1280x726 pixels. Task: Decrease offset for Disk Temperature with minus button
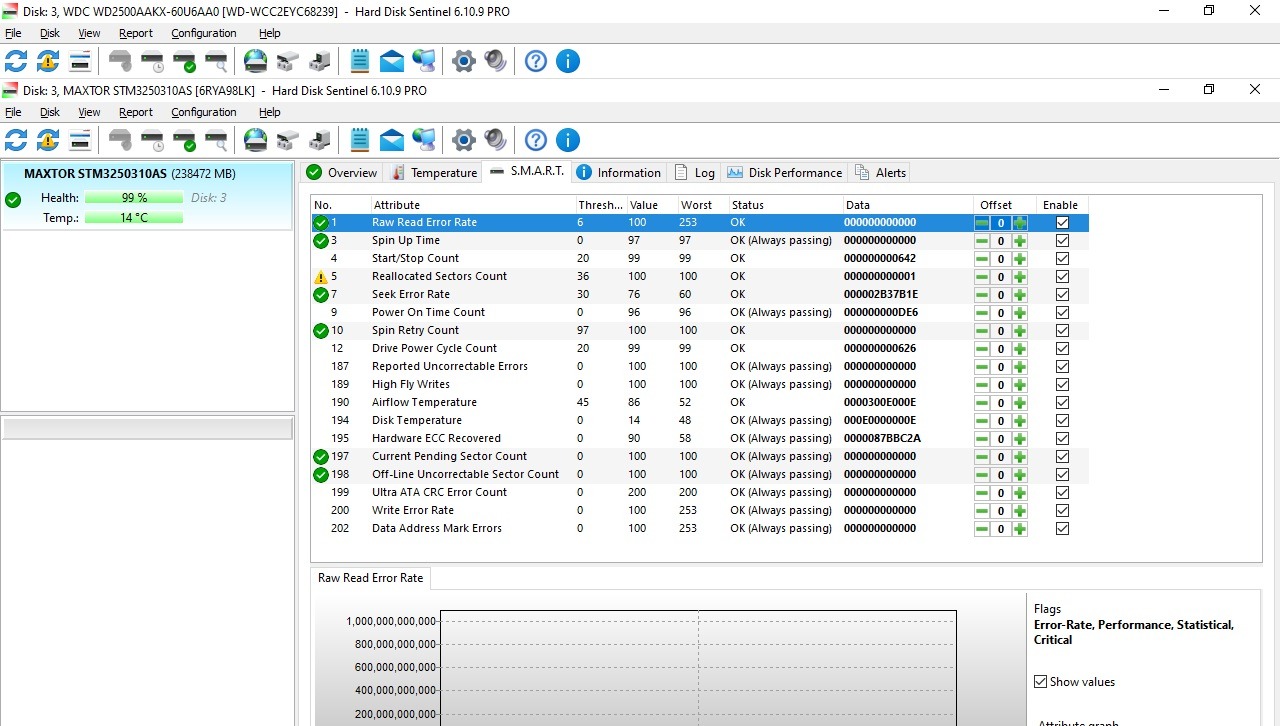click(982, 421)
